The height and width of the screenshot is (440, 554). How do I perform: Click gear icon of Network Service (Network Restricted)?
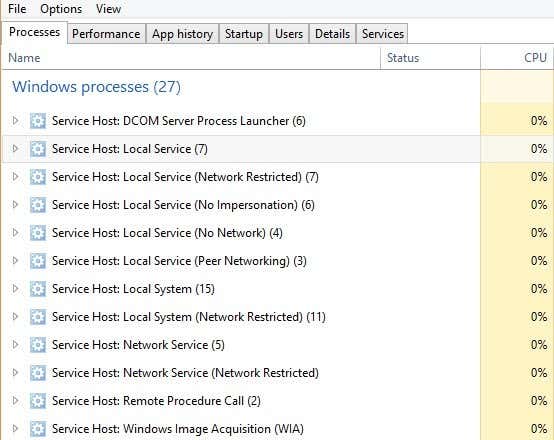coord(38,373)
